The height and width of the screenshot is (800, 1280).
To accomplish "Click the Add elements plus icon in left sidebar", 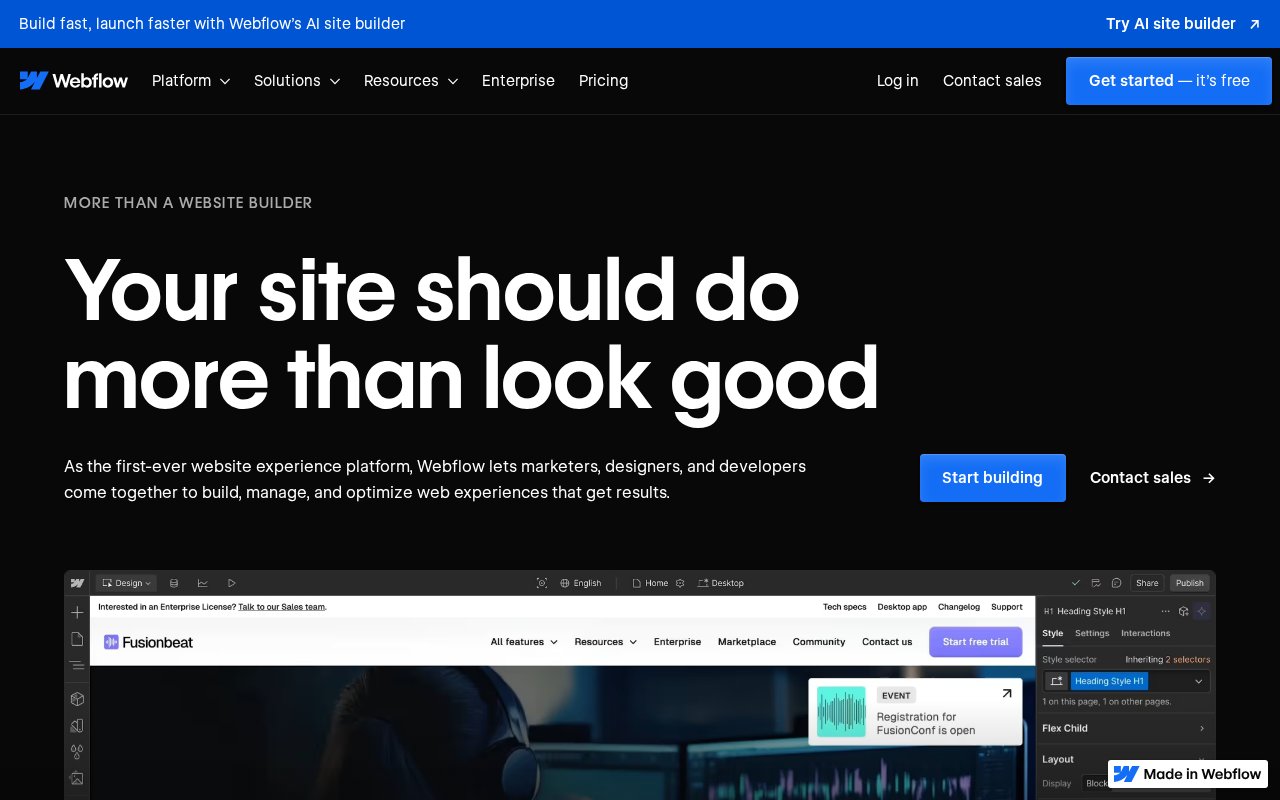I will pos(77,612).
